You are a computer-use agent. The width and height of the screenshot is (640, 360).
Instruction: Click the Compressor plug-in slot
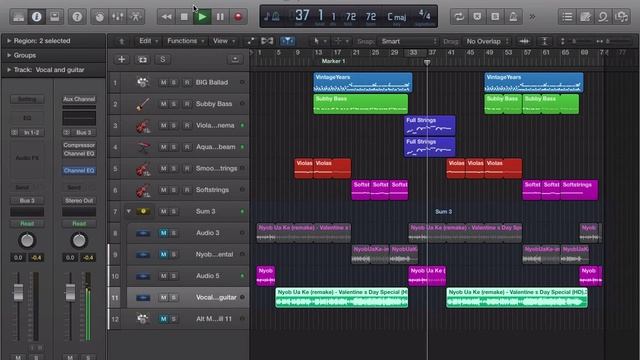[x=79, y=145]
